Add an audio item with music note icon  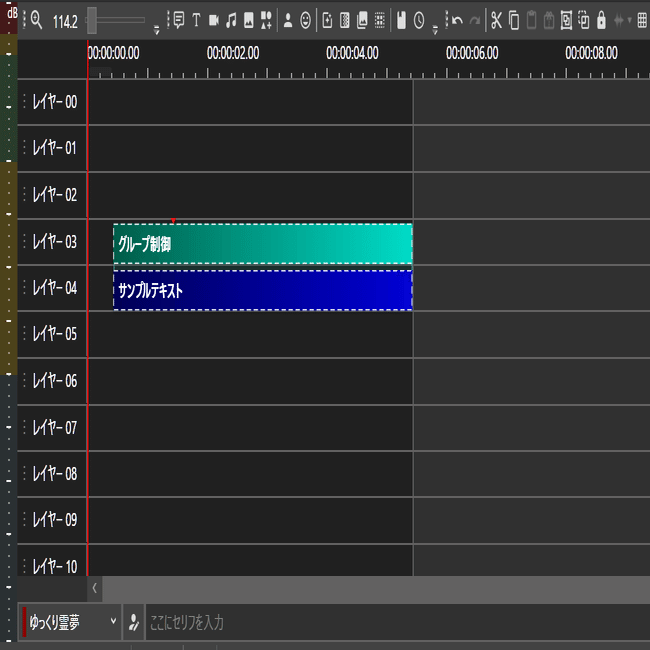231,20
